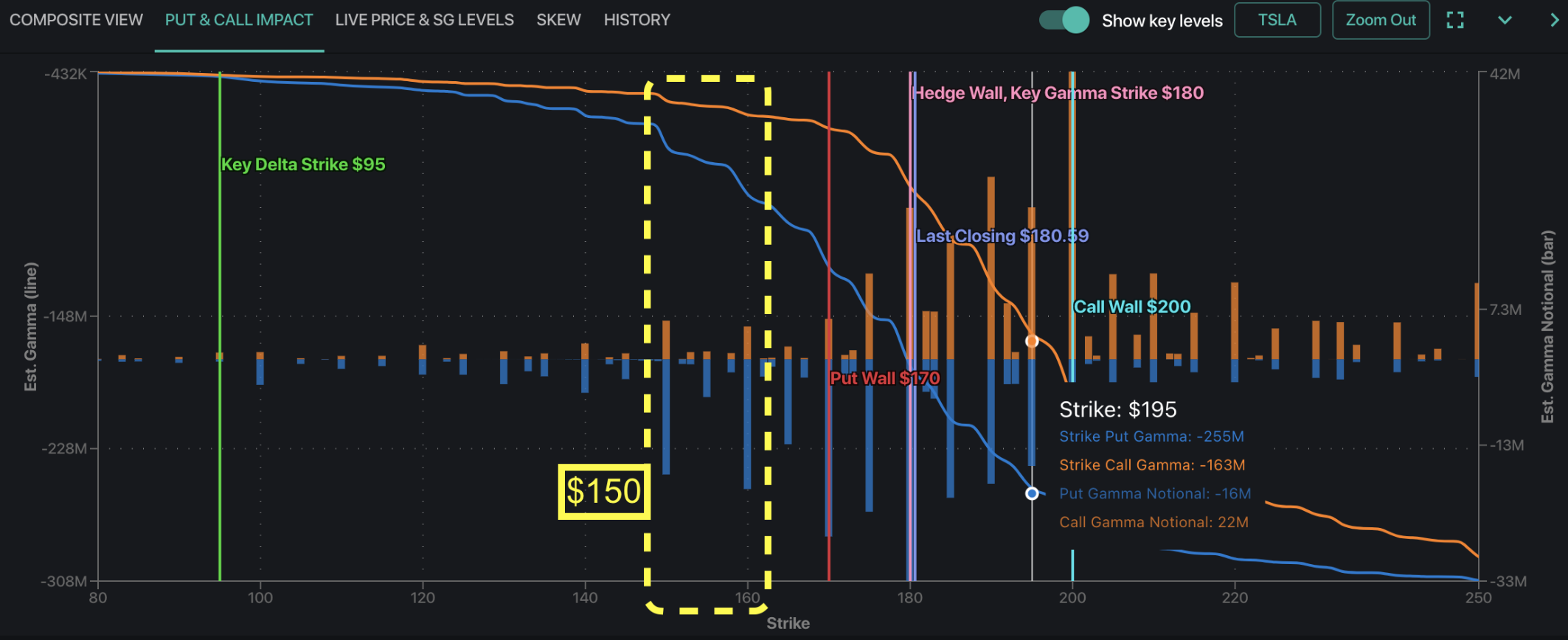Open the Composite View tab
The width and height of the screenshot is (1568, 640).
[76, 20]
